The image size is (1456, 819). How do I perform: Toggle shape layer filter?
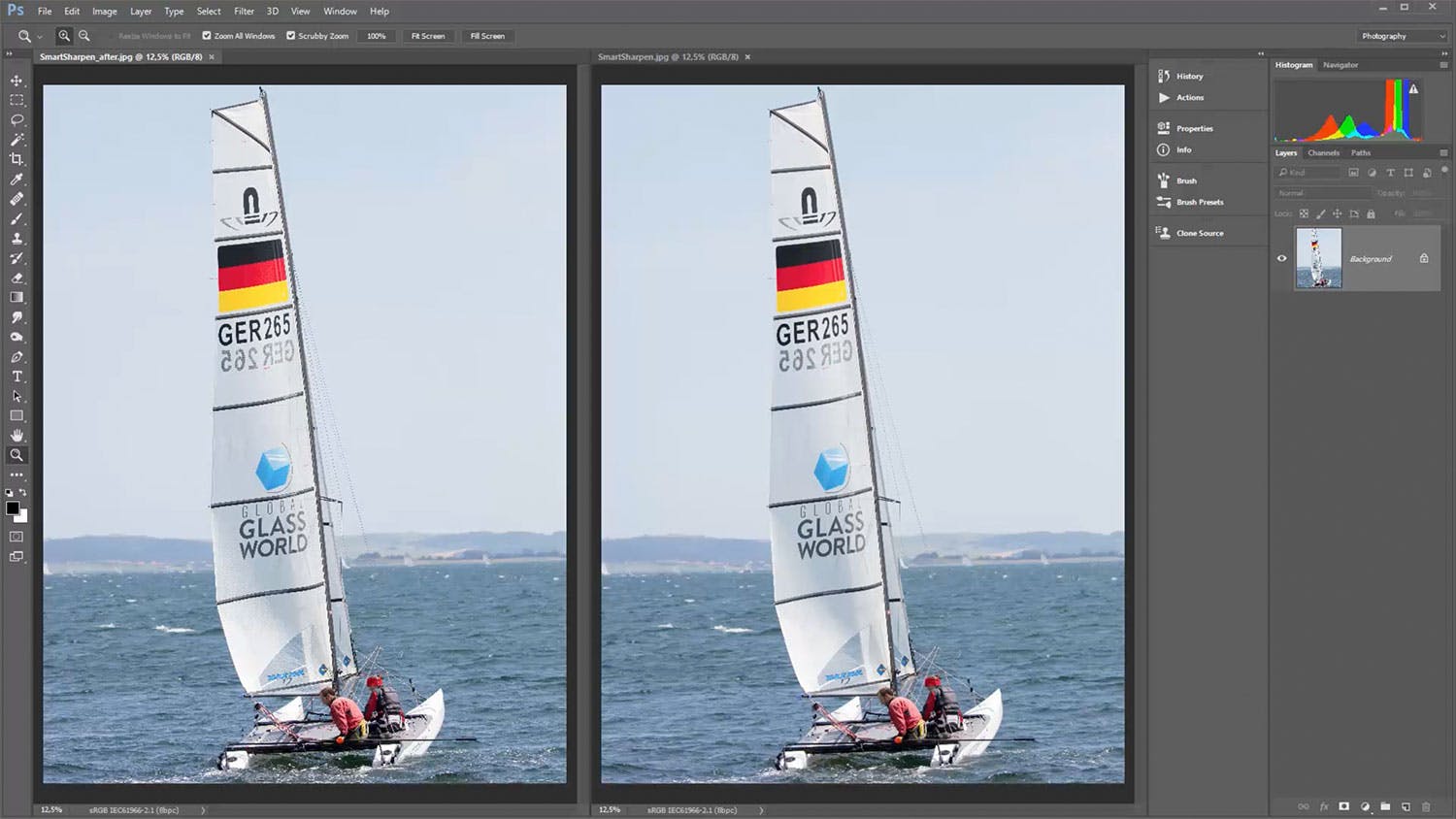click(x=1408, y=173)
